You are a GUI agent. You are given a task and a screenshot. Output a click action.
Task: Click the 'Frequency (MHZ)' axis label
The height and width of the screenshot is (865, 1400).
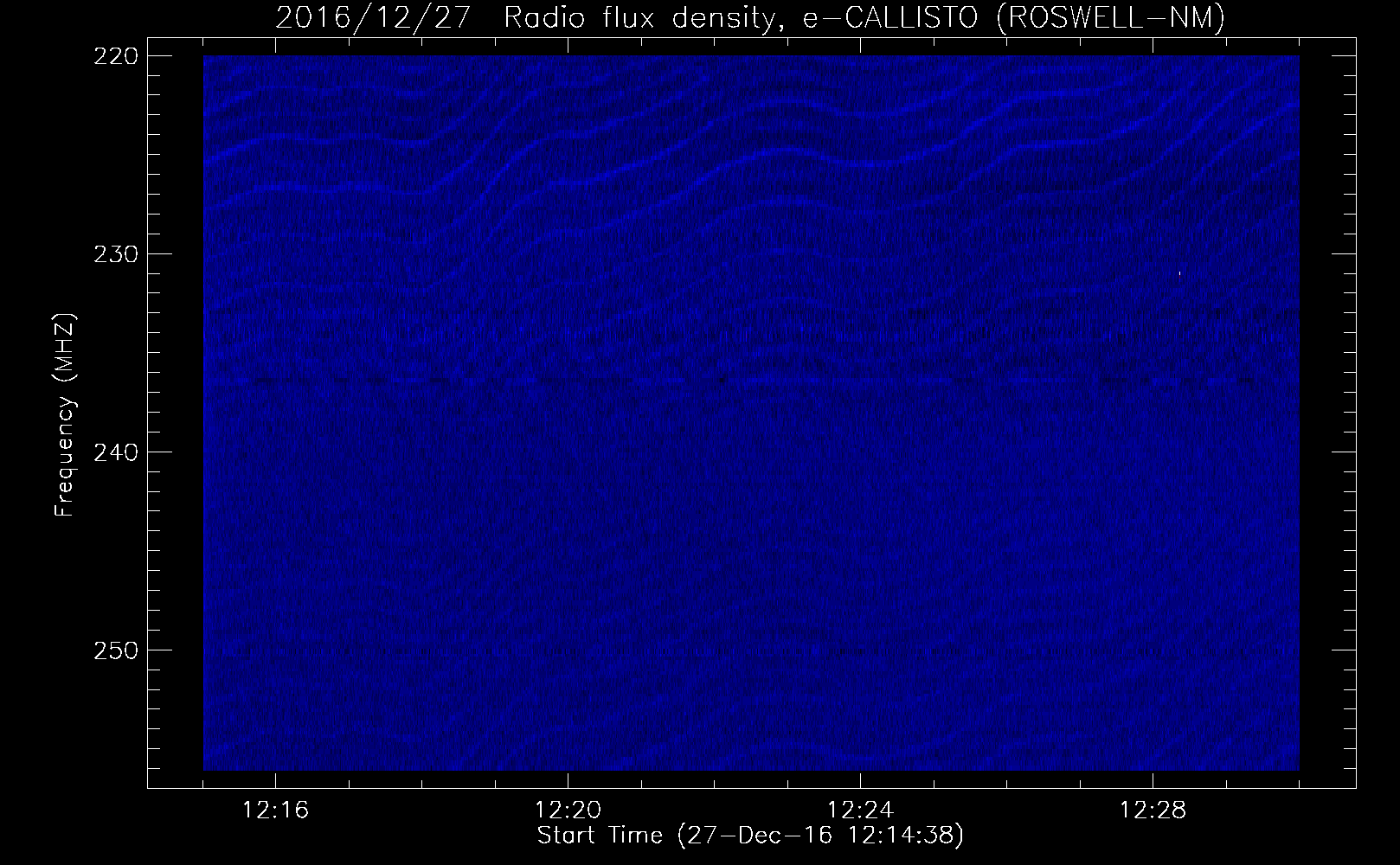coord(65,416)
